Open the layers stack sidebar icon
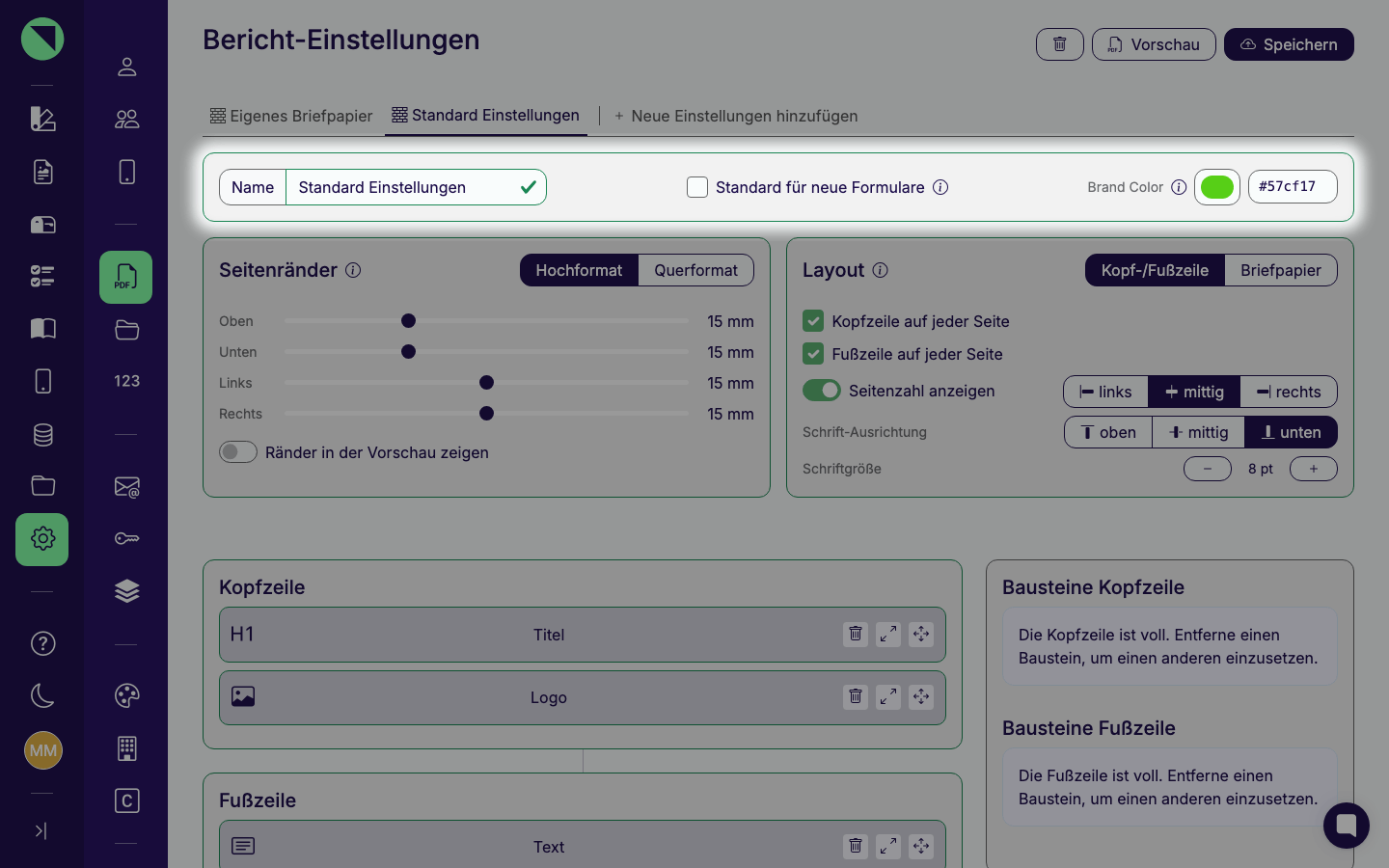Viewport: 1389px width, 868px height. click(126, 591)
